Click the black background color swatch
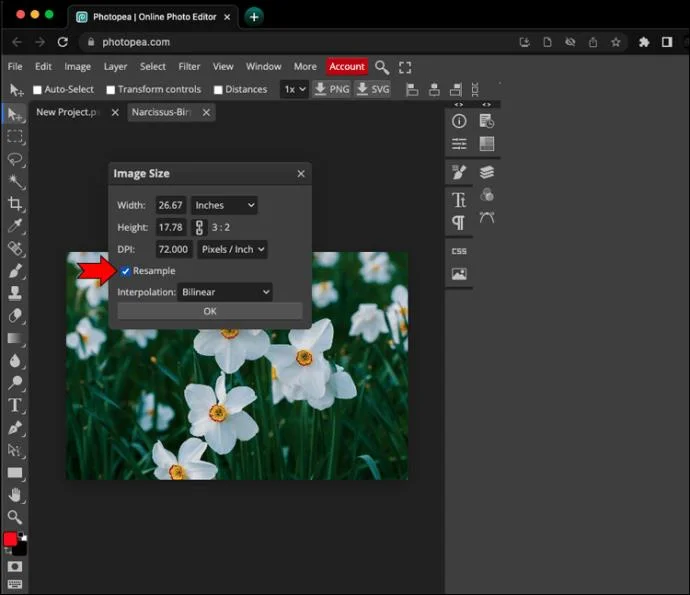This screenshot has width=690, height=595. click(x=21, y=550)
